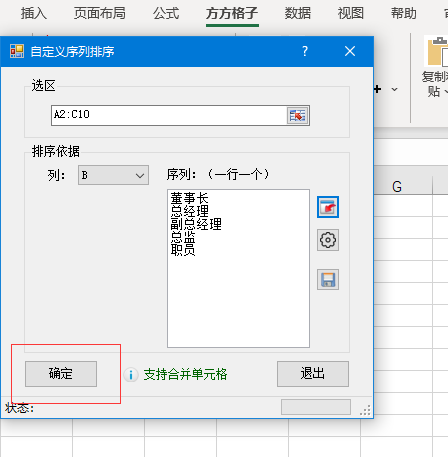Image resolution: width=448 pixels, height=457 pixels.
Task: Click inside the A2:C10 range input field
Action: 169,115
